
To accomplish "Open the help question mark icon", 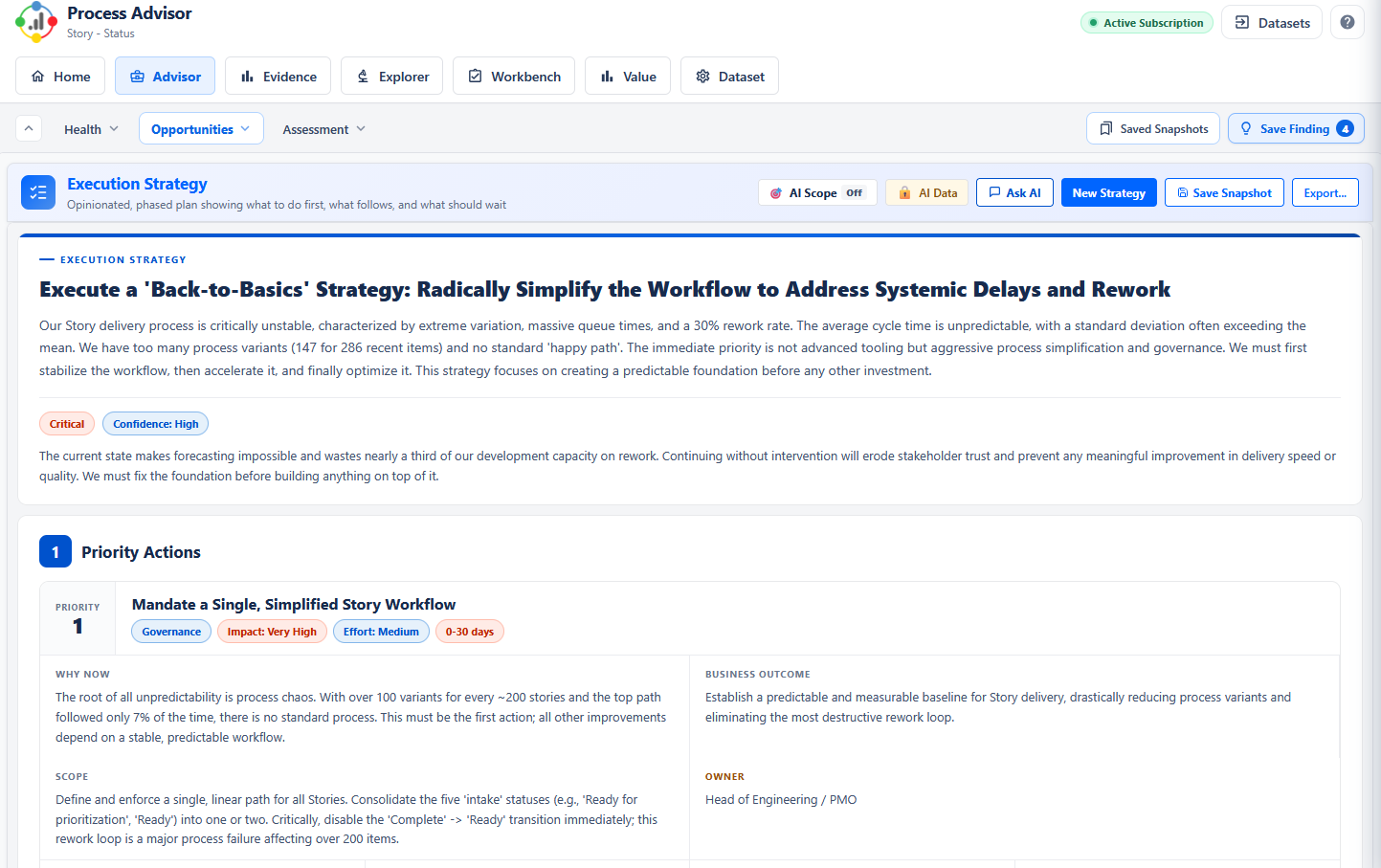I will (x=1347, y=22).
